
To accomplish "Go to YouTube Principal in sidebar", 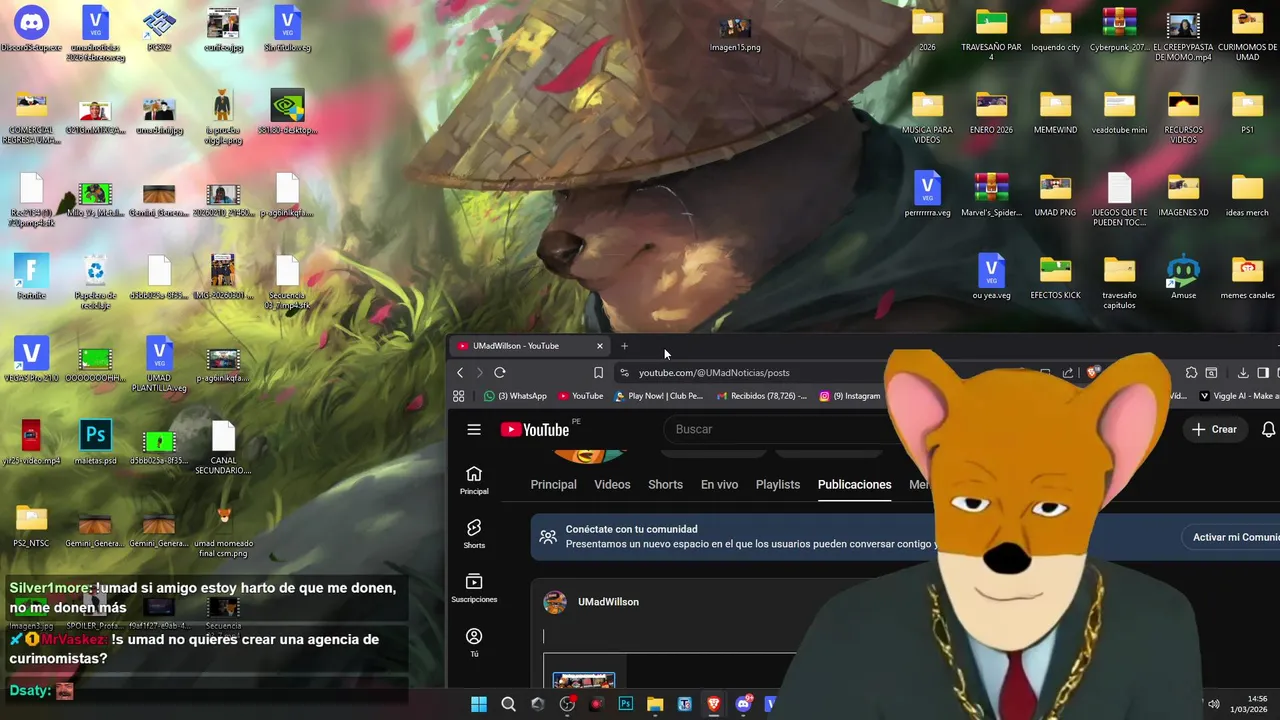I will (474, 480).
